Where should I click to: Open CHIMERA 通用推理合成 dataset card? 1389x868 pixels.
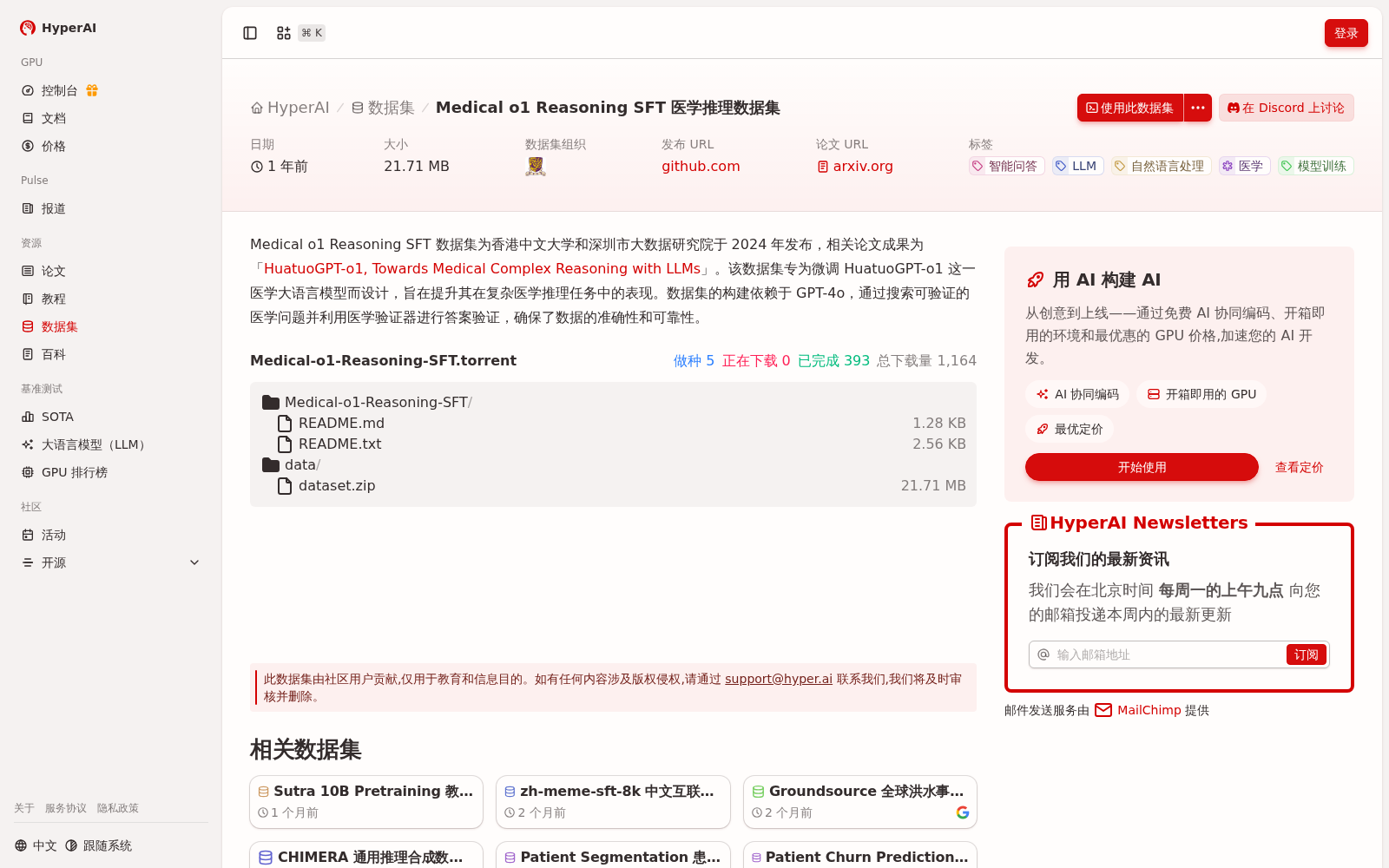(366, 855)
